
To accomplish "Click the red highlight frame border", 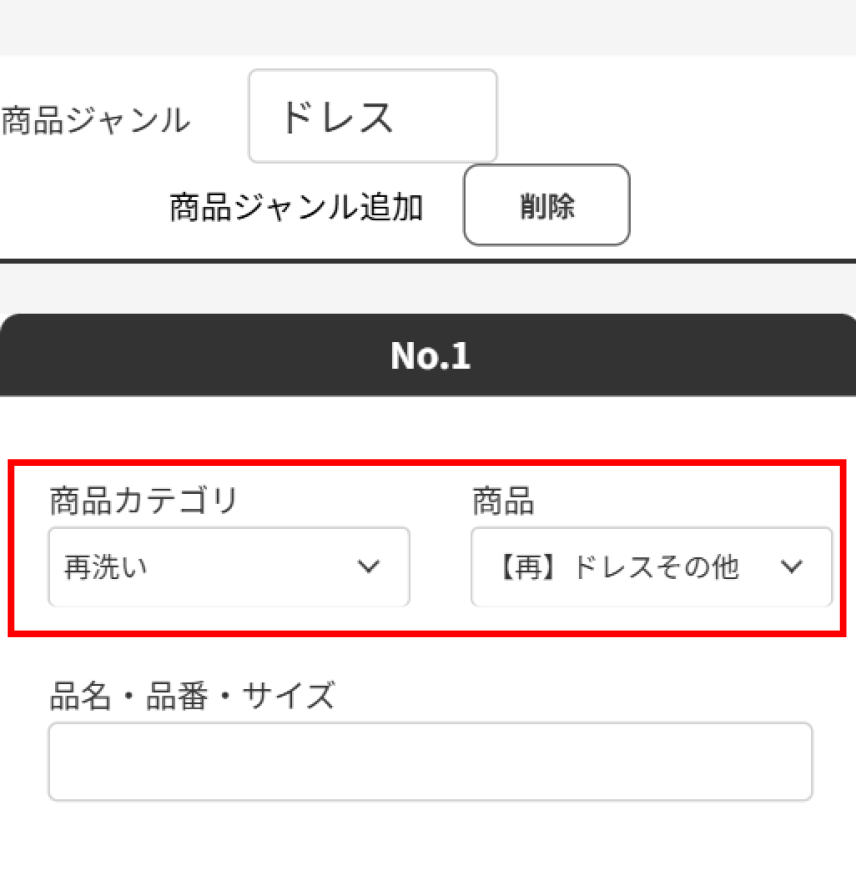I will [x=428, y=463].
